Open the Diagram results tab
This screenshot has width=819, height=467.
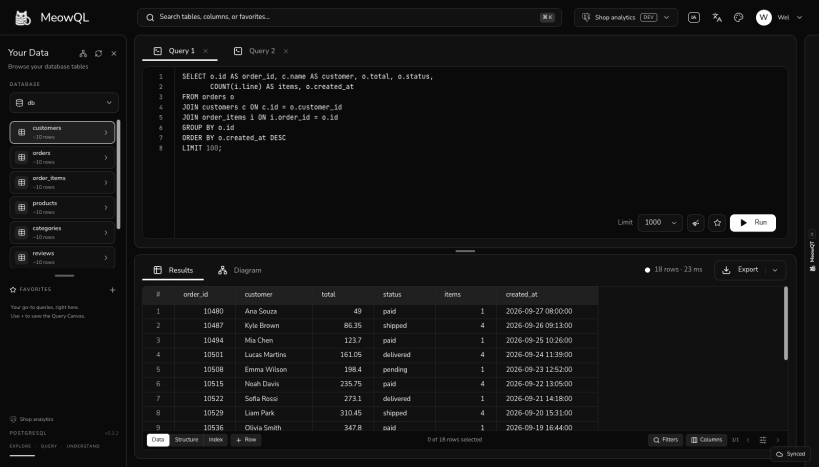(x=240, y=270)
